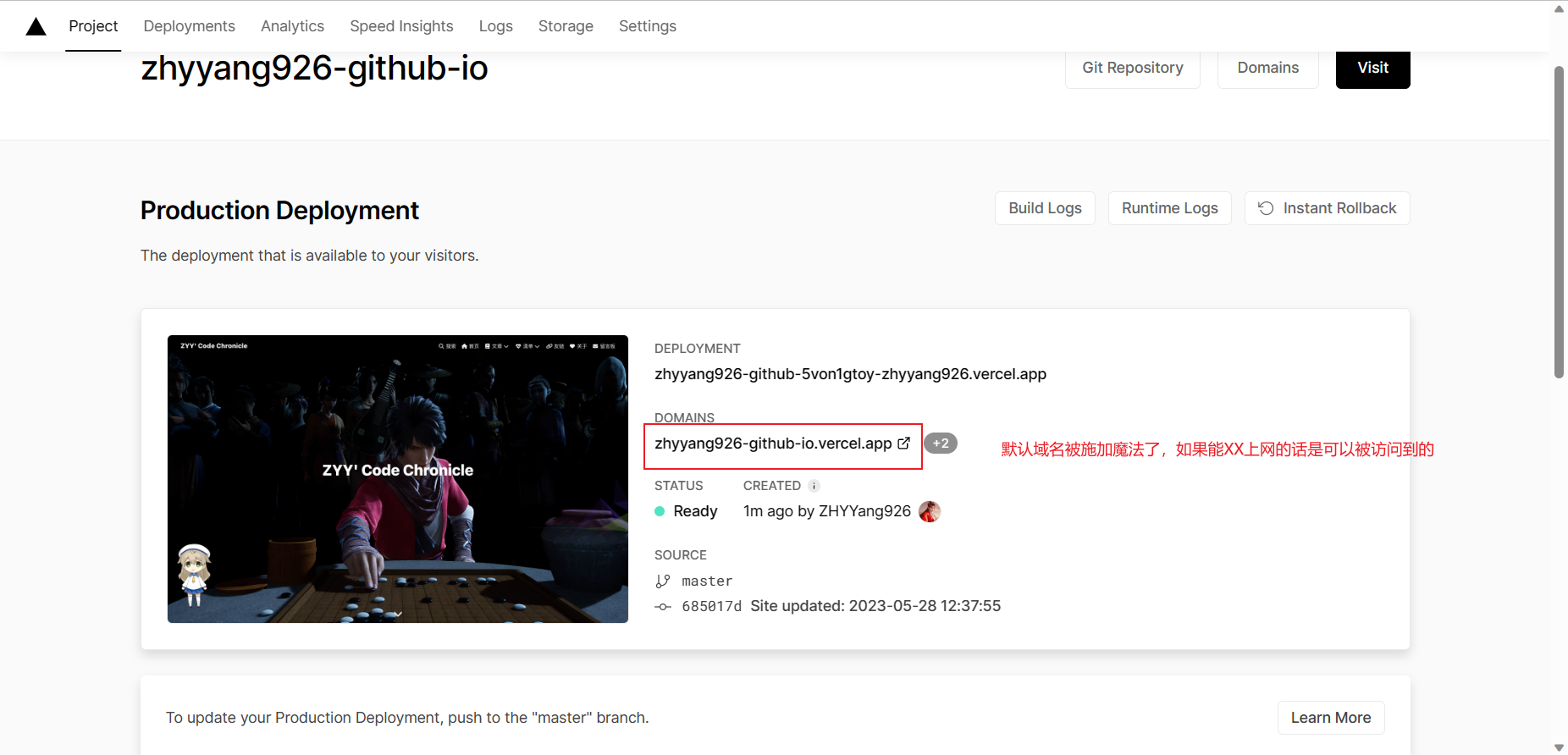Screen dimensions: 1568x755
Task: Open the master branch link
Action: 707,581
